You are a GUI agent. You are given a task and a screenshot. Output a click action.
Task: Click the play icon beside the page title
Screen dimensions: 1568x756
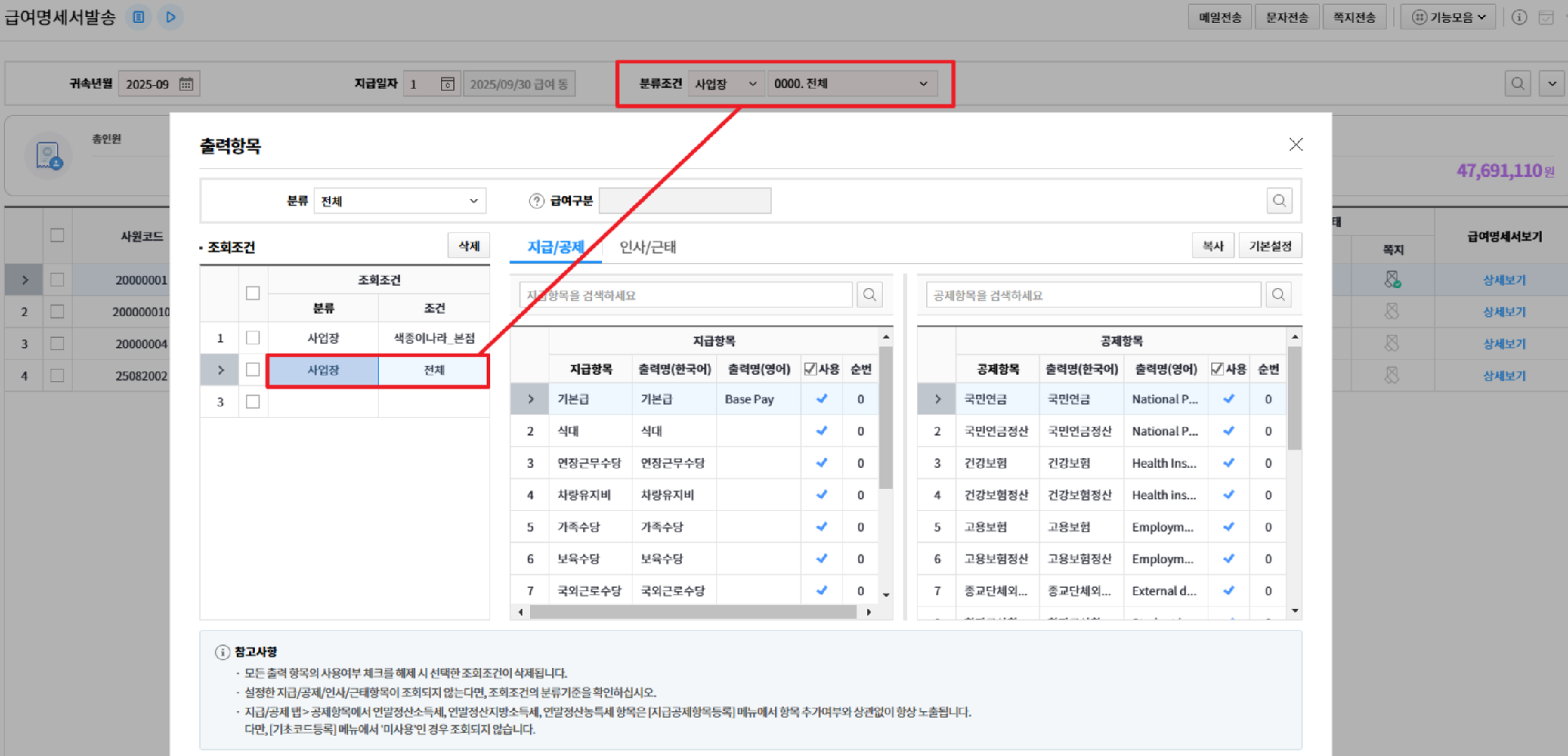[170, 17]
